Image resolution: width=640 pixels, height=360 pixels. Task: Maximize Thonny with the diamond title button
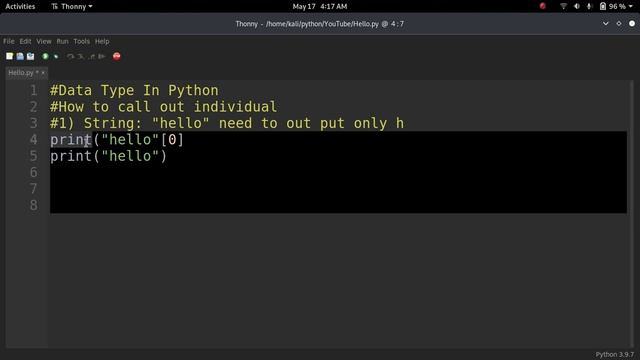pyautogui.click(x=619, y=24)
